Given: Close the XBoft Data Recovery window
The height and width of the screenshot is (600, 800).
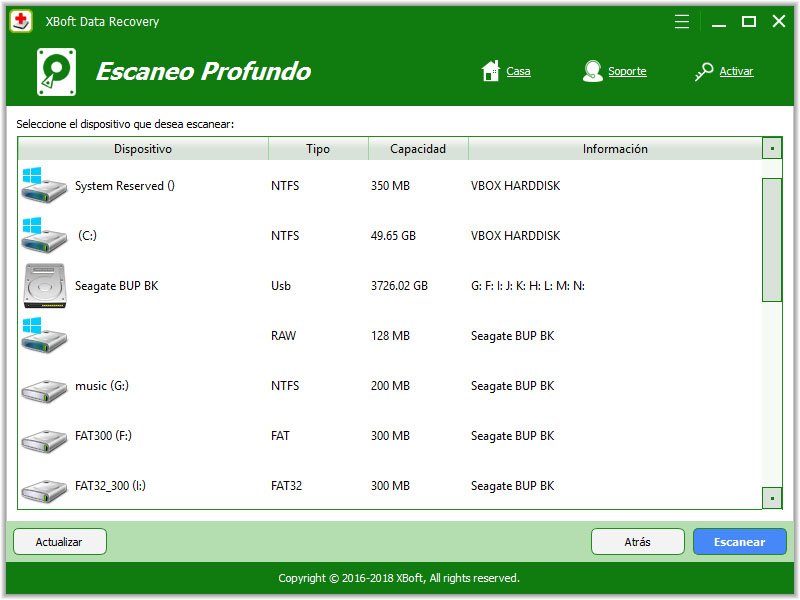Looking at the screenshot, I should (779, 21).
